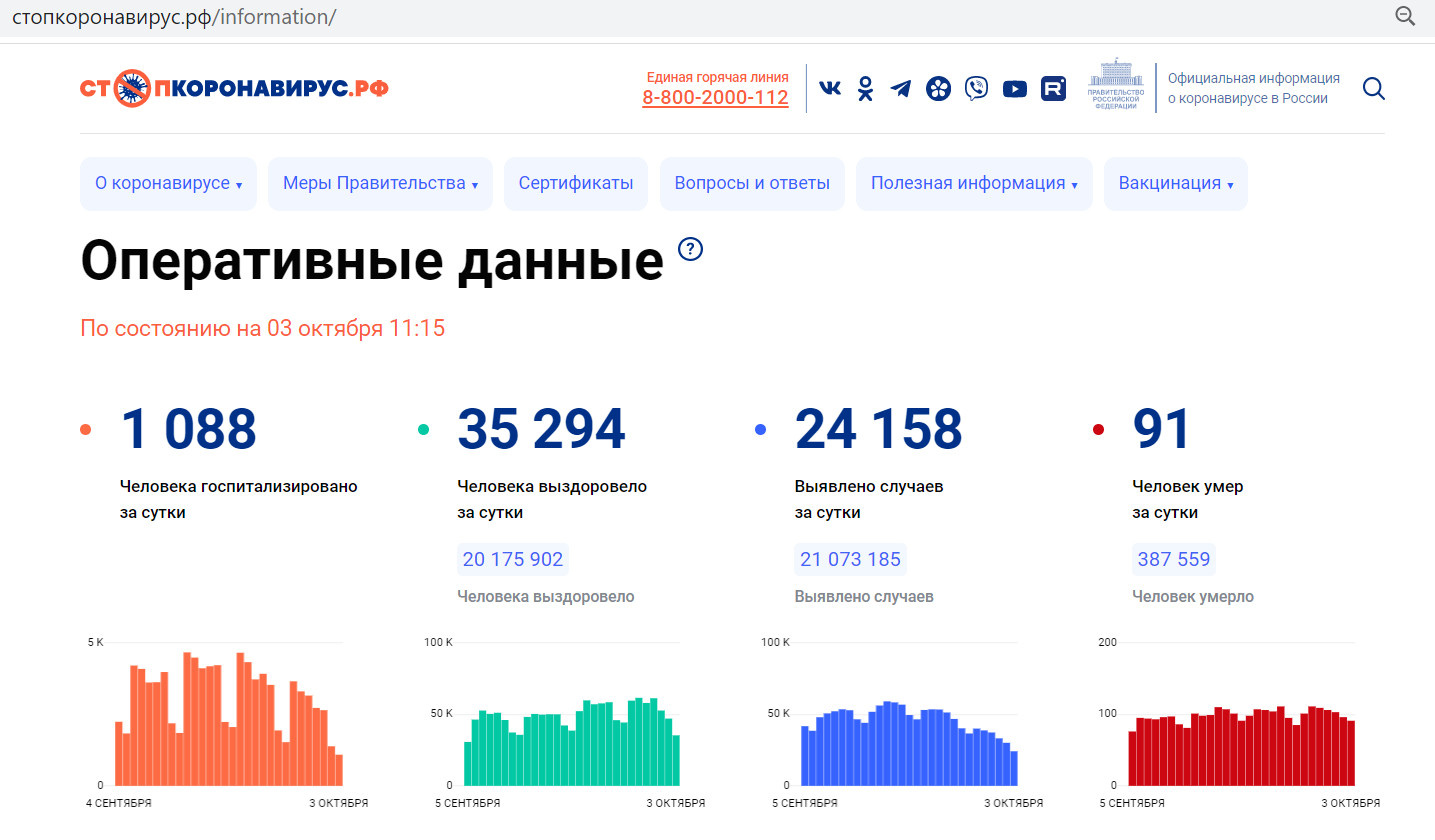Viewport: 1435px width, 840px height.
Task: Open the Вопросы и ответы menu item
Action: (x=752, y=184)
